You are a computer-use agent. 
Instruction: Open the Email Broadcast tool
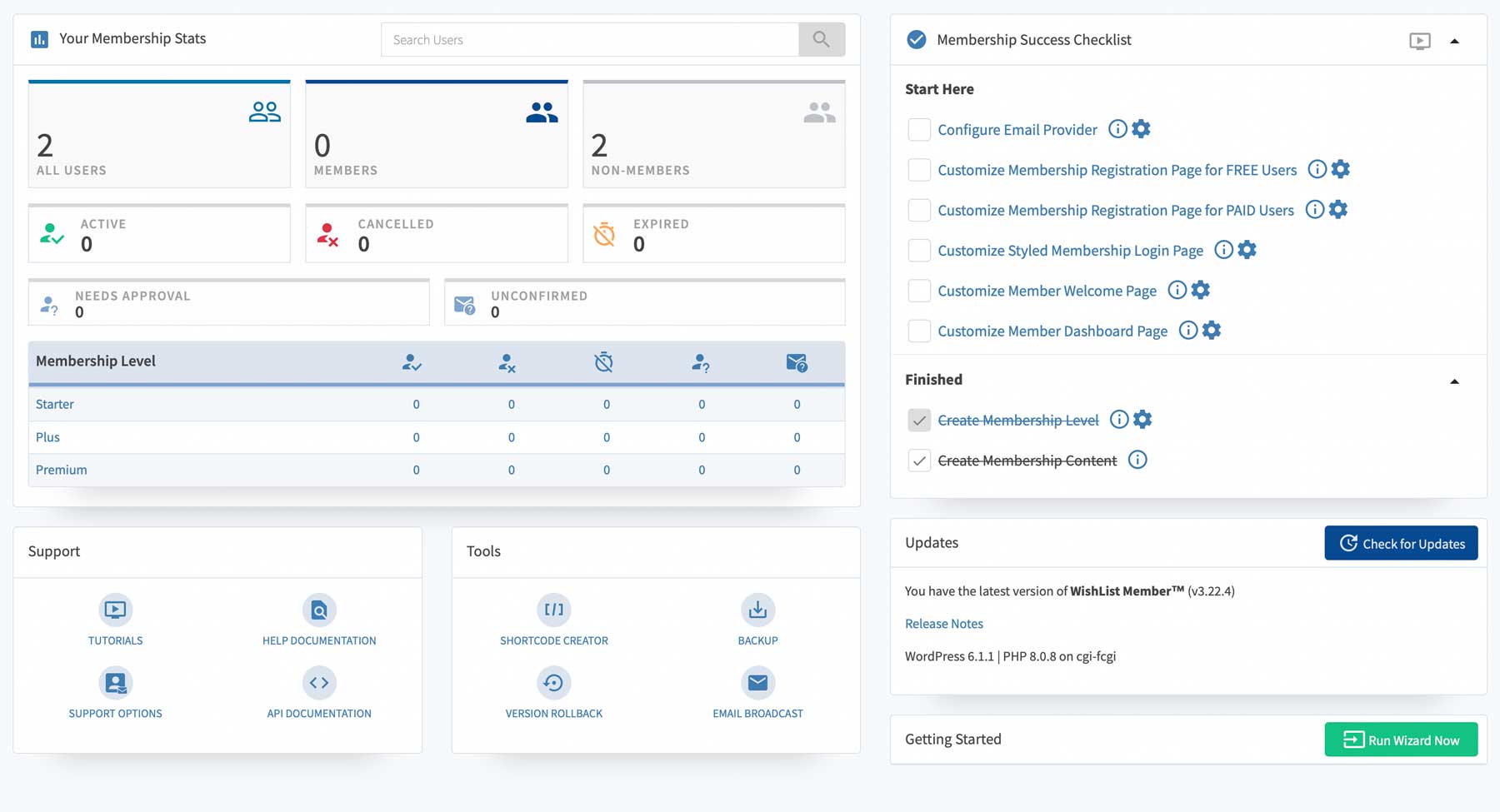[757, 683]
